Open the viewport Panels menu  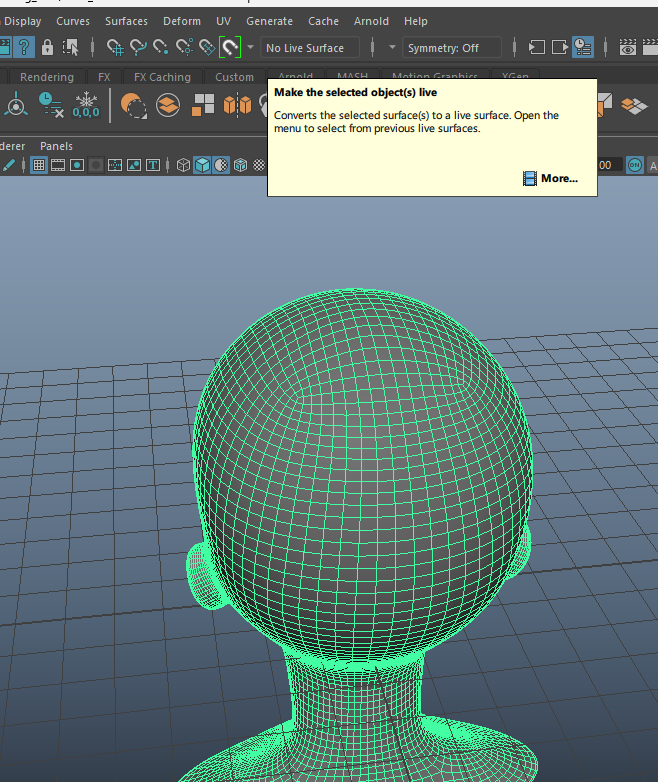(56, 146)
